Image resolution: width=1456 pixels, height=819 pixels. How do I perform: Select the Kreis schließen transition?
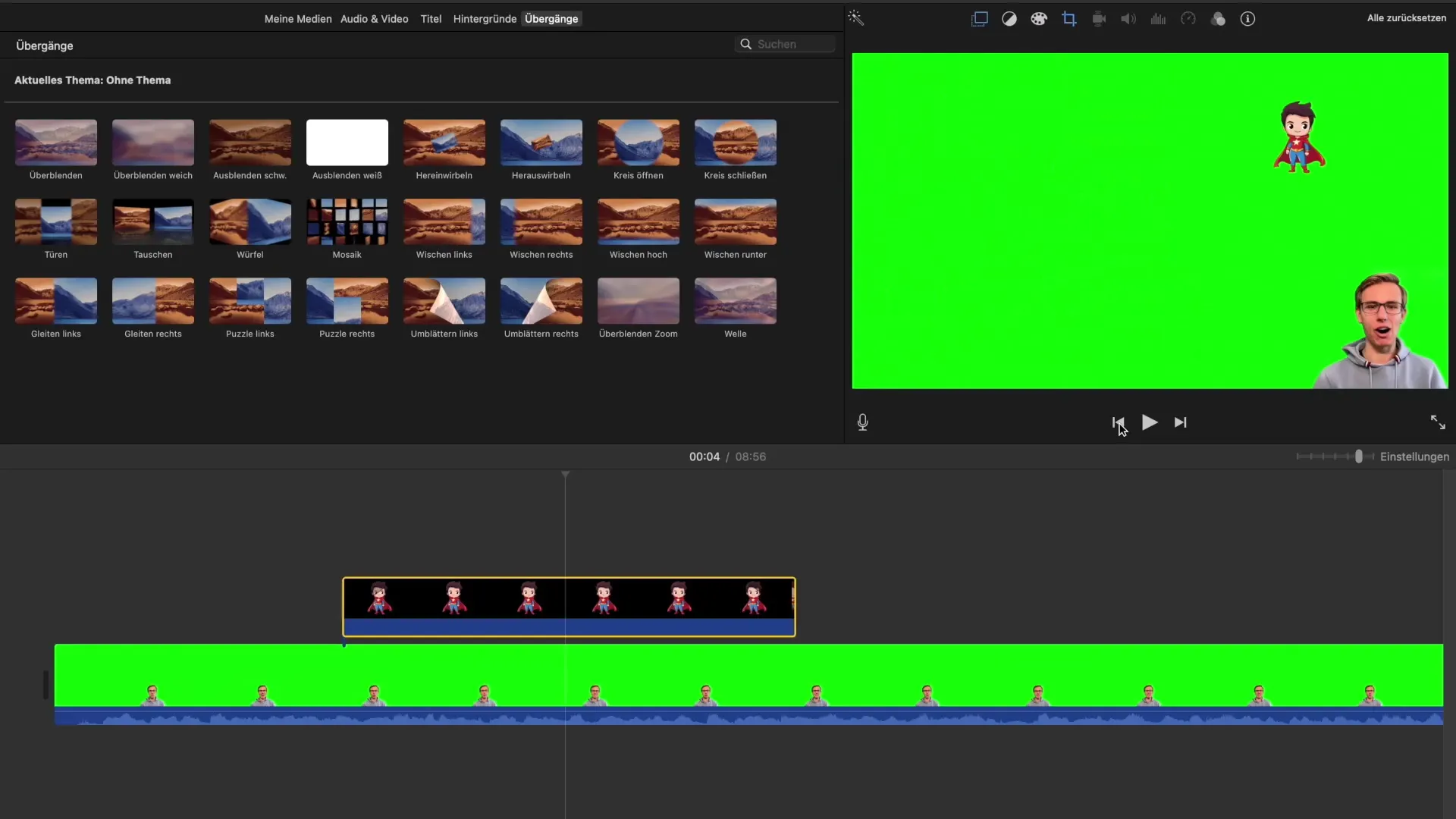(736, 150)
